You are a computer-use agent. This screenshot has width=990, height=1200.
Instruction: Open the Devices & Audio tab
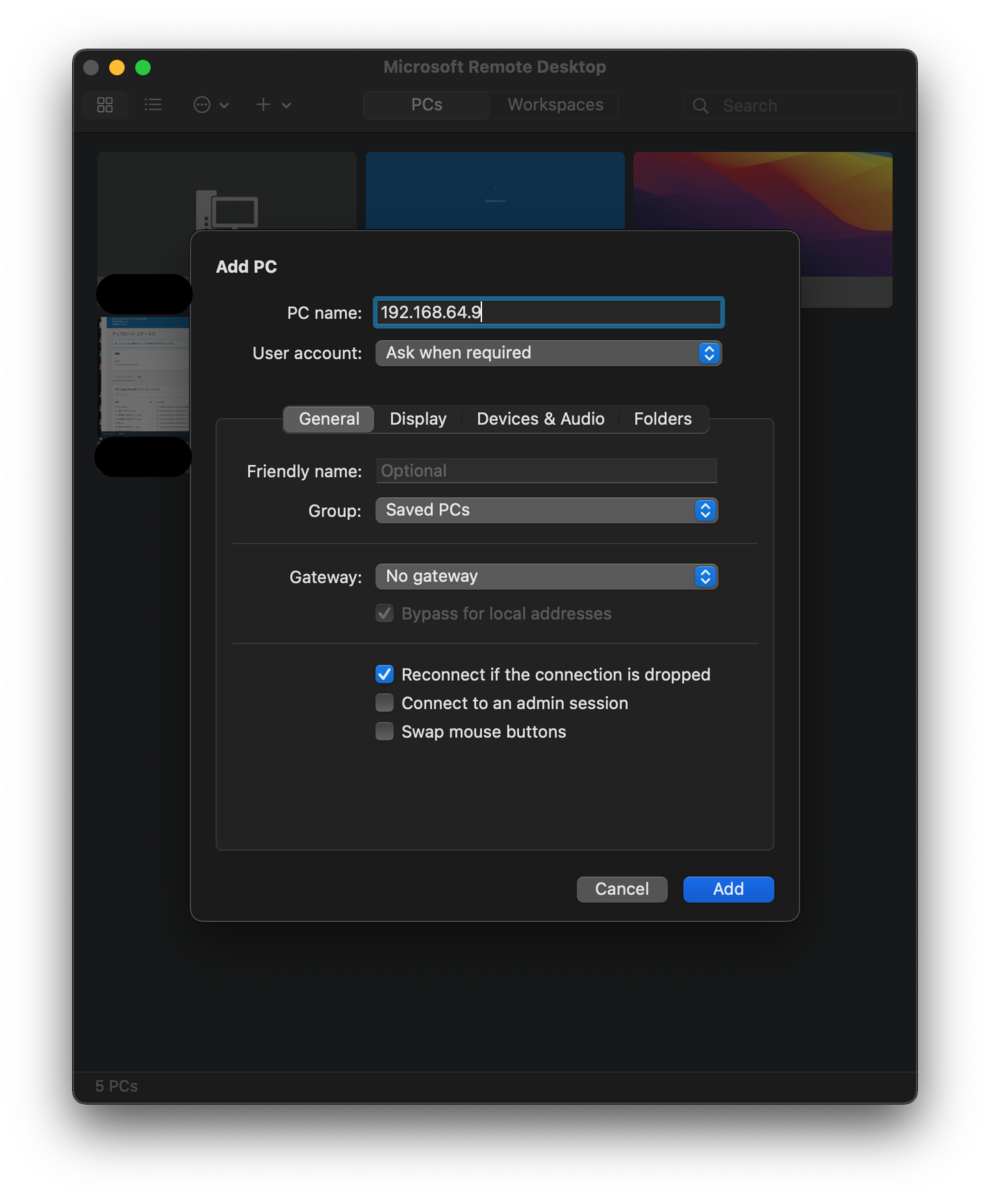(541, 419)
